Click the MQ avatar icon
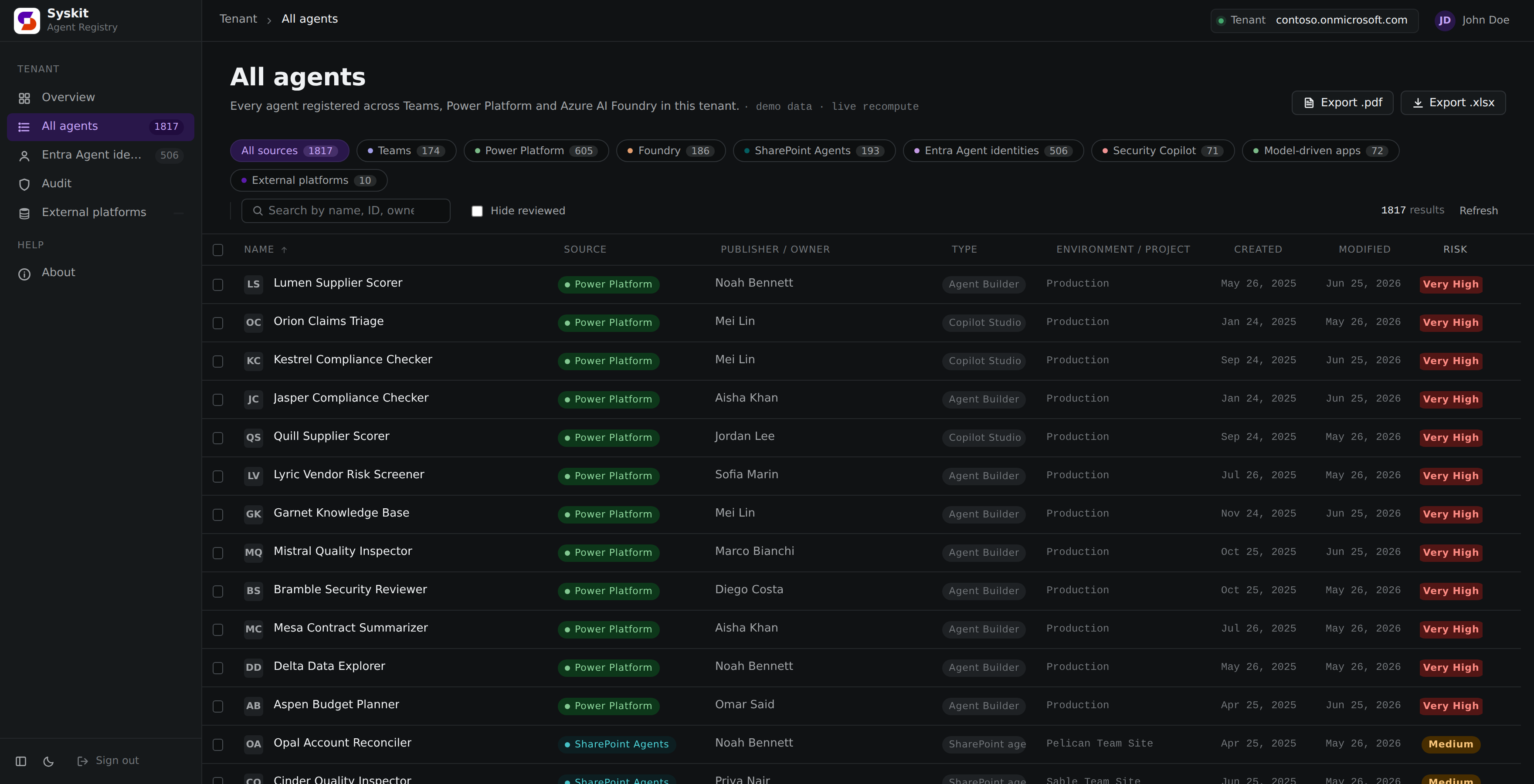Viewport: 1534px width, 784px height. [x=254, y=552]
